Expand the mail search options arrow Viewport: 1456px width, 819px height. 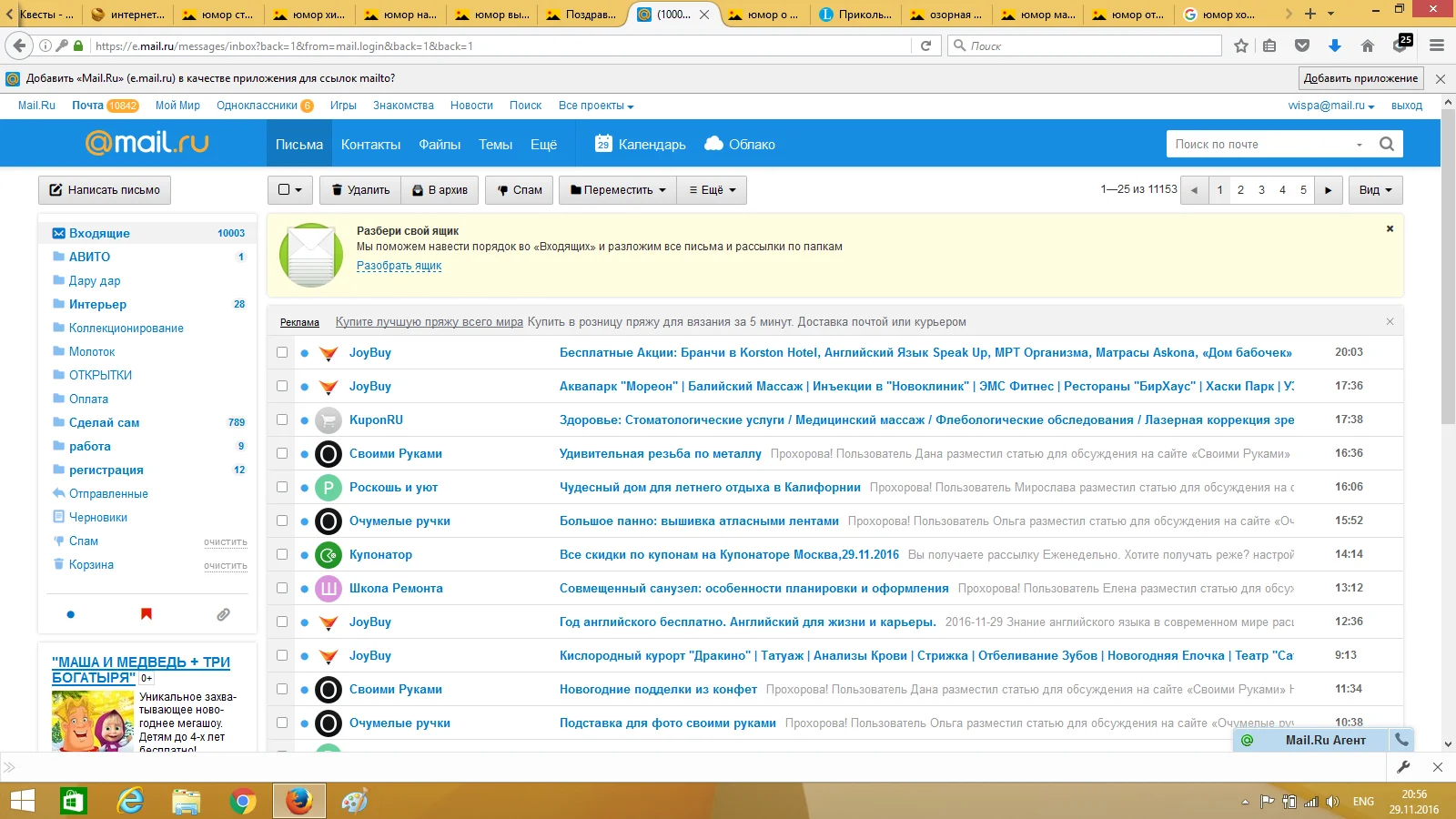pyautogui.click(x=1360, y=145)
